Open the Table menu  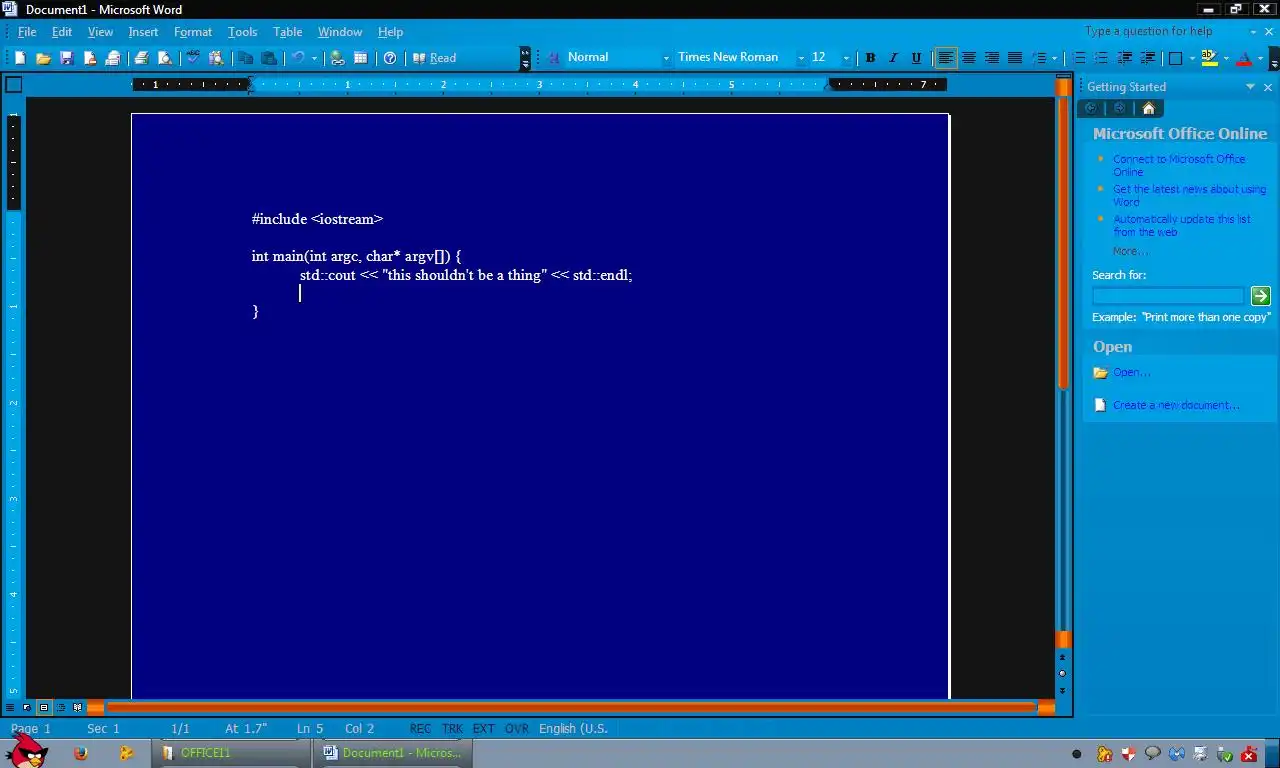tap(287, 32)
